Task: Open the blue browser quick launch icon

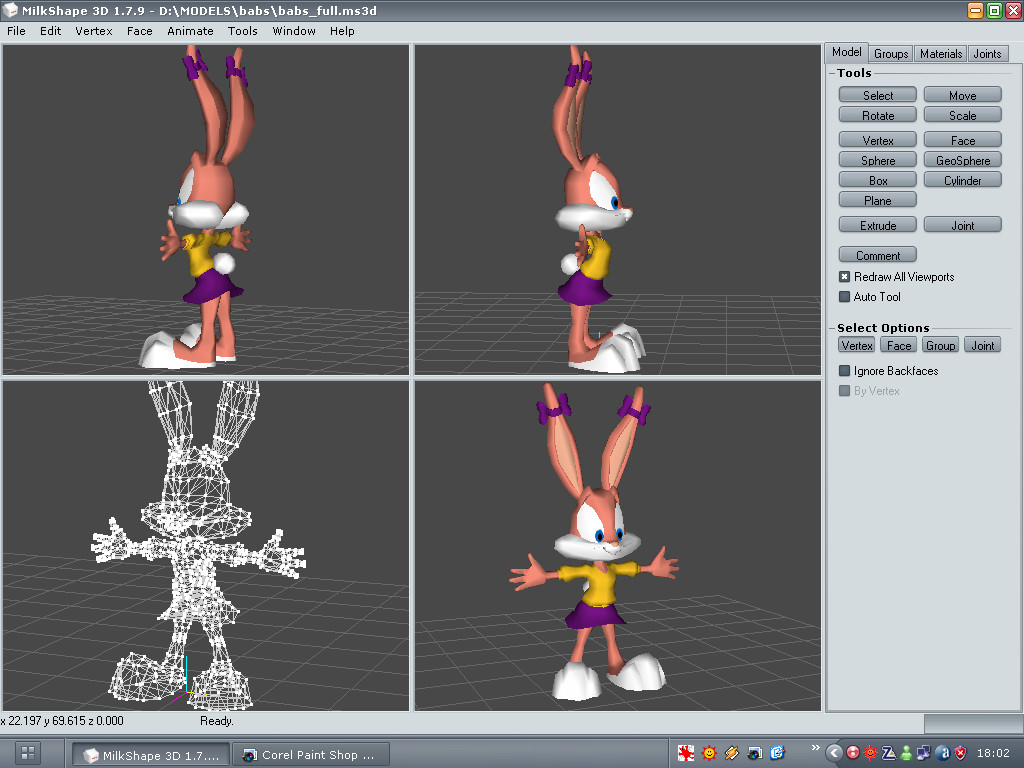Action: [777, 753]
